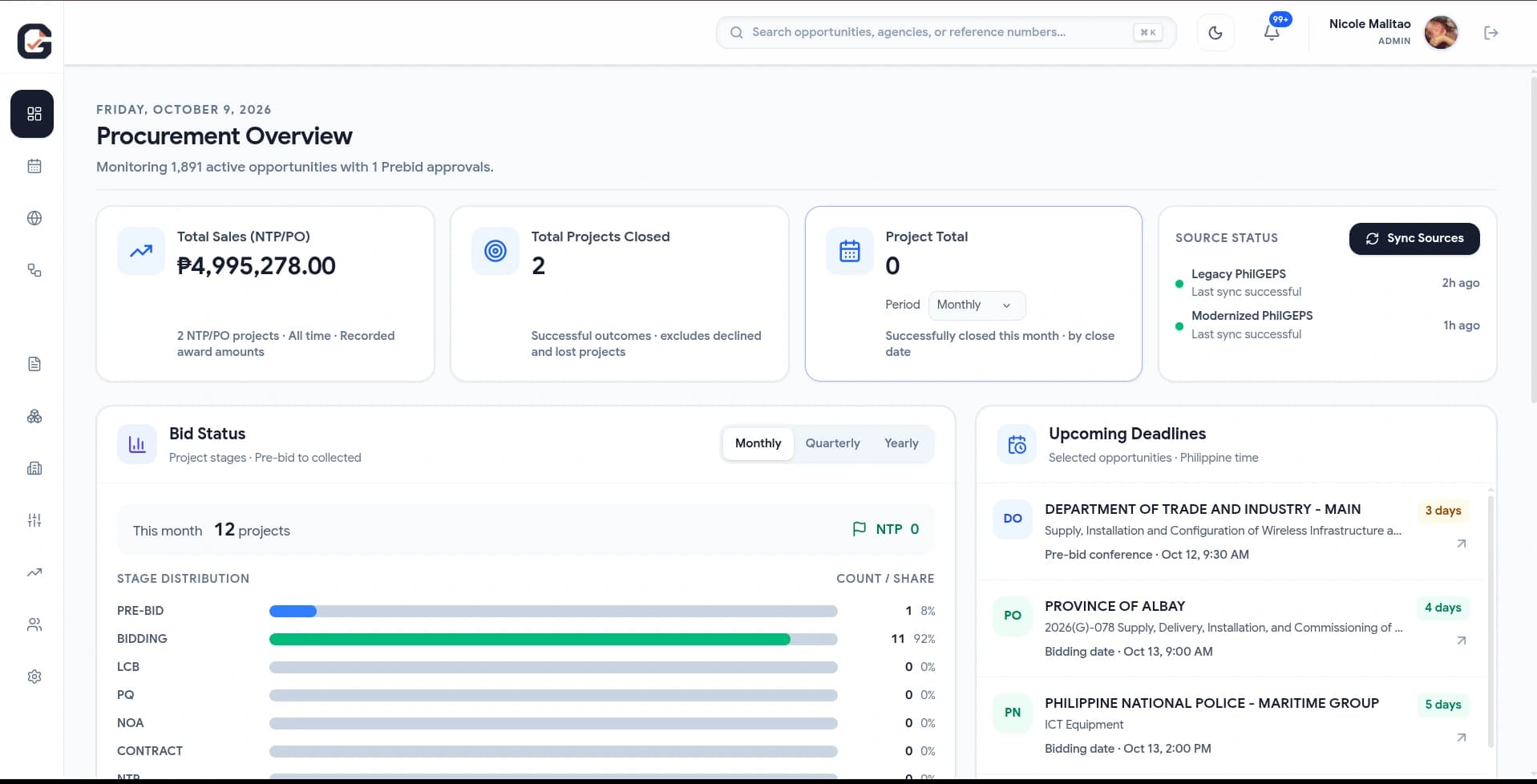This screenshot has height=784, width=1537.
Task: Select the building icon in sidebar
Action: pyautogui.click(x=34, y=468)
